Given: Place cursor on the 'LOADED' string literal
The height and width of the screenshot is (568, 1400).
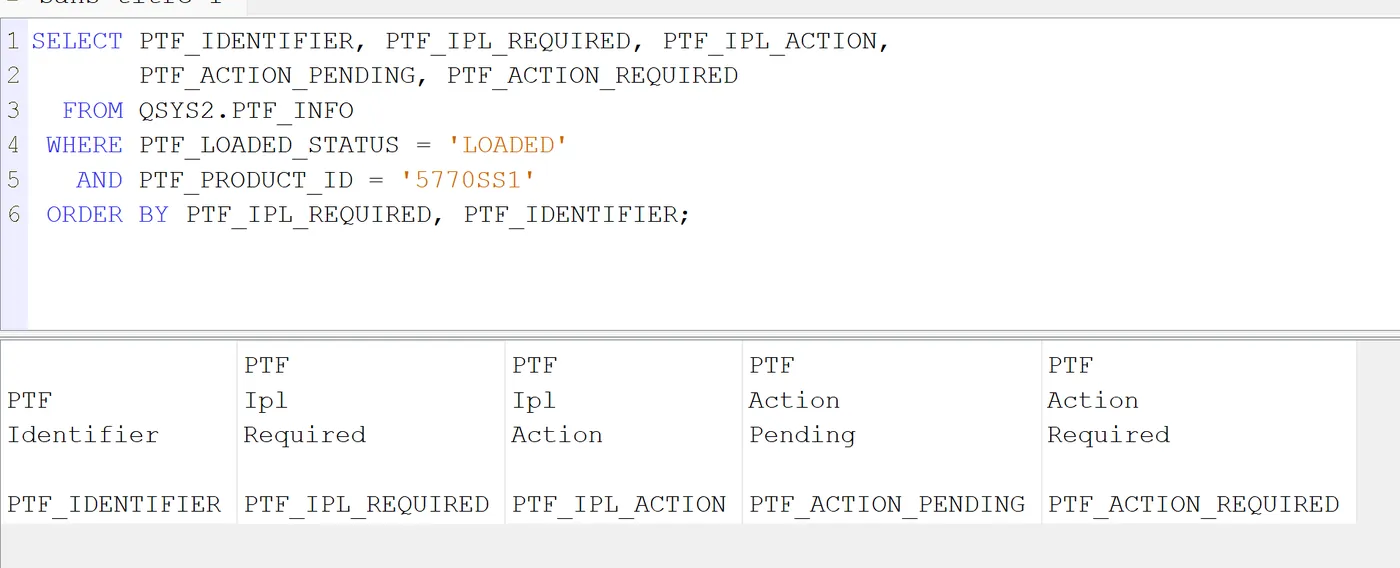Looking at the screenshot, I should (508, 145).
